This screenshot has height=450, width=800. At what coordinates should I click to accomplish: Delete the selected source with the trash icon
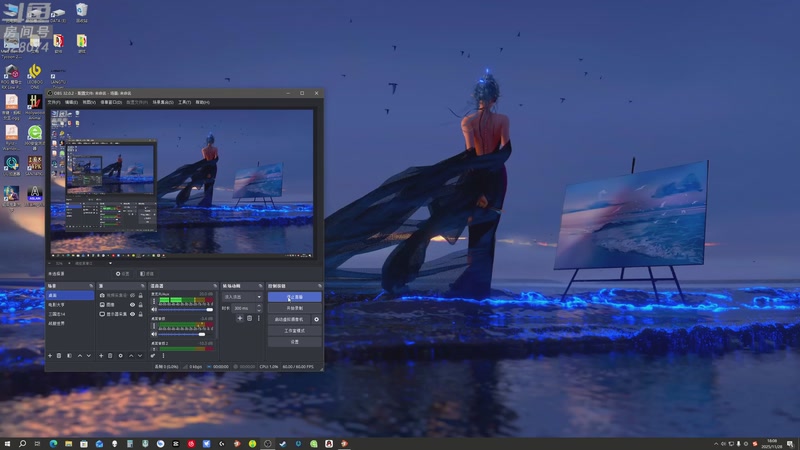pos(110,356)
